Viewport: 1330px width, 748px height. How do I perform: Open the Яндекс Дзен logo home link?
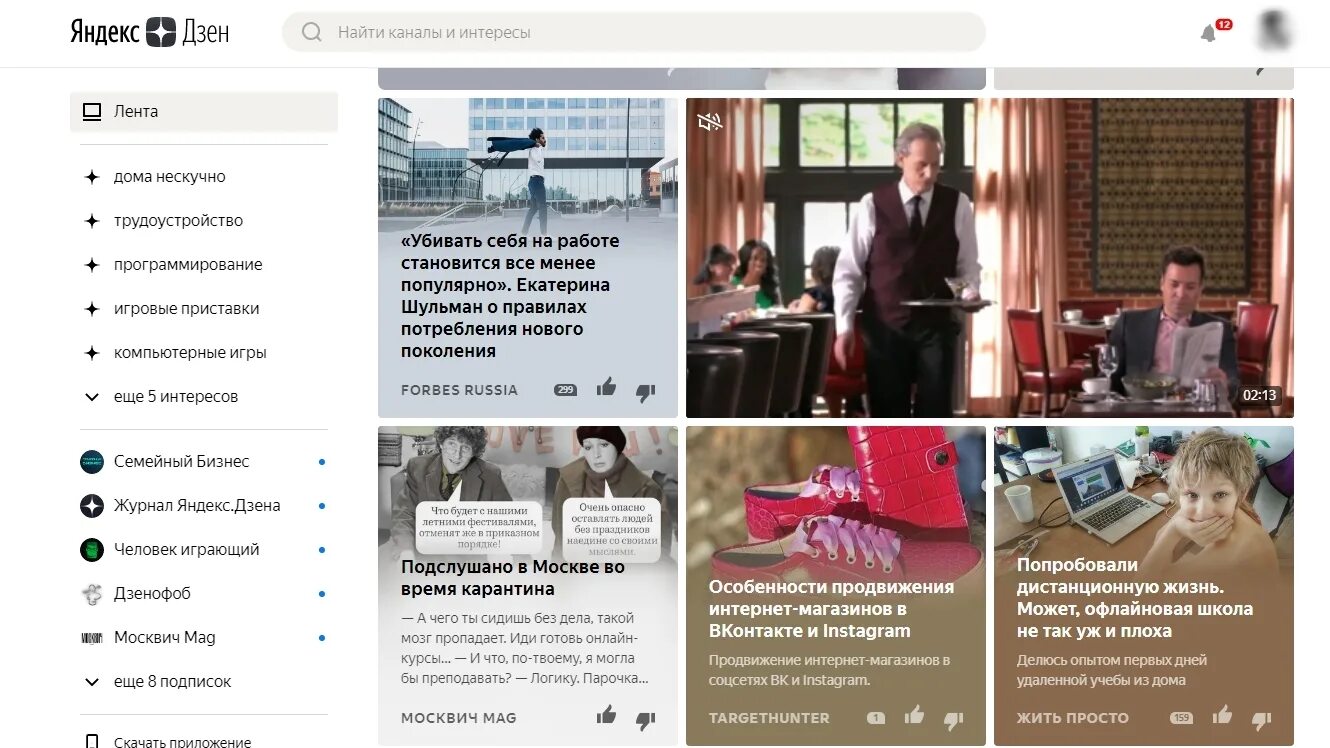(x=150, y=32)
